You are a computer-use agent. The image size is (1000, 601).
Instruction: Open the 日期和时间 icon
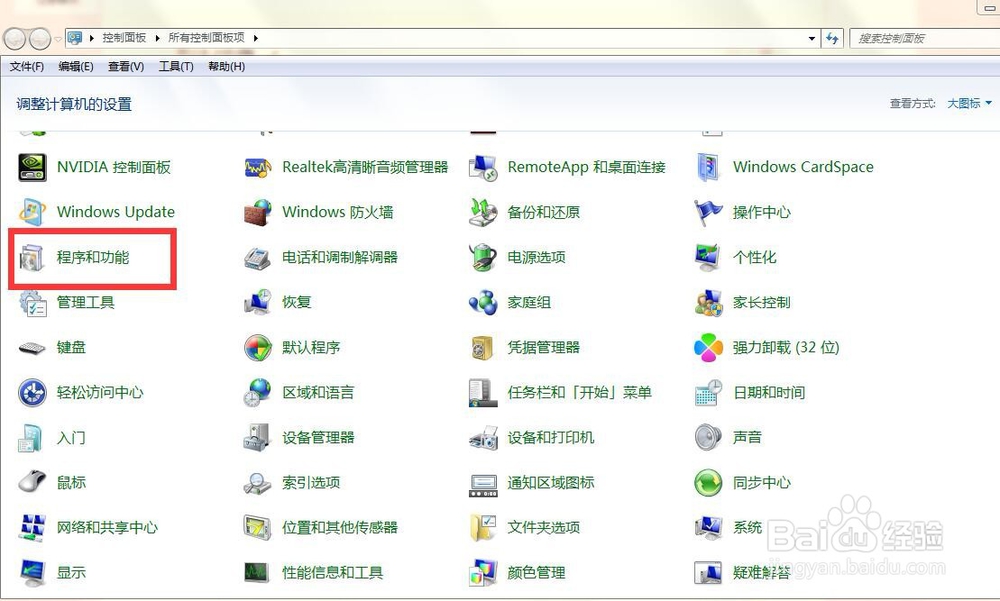pos(708,392)
